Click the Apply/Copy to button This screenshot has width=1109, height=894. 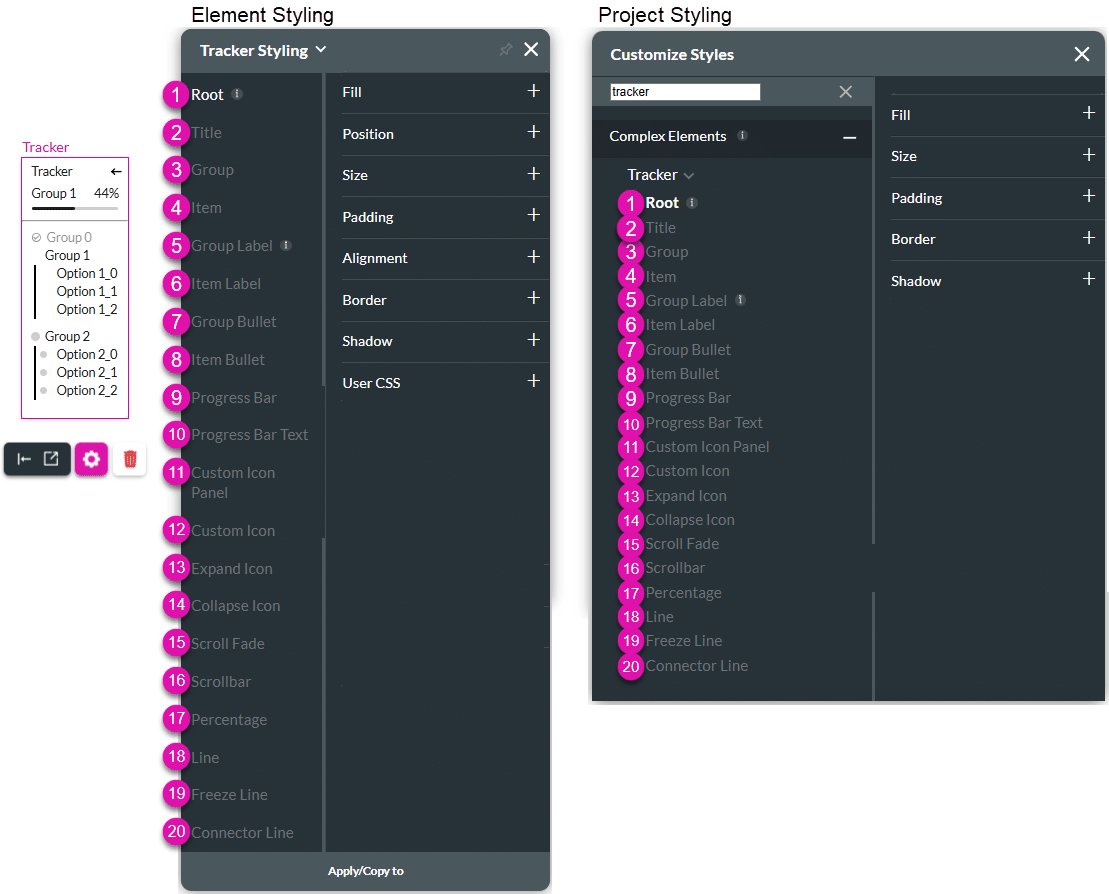[365, 871]
